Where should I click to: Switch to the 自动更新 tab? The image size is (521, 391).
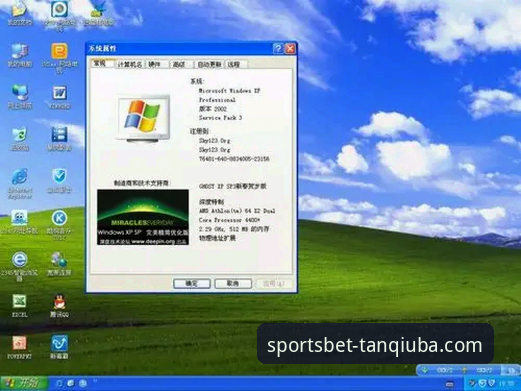tap(209, 65)
